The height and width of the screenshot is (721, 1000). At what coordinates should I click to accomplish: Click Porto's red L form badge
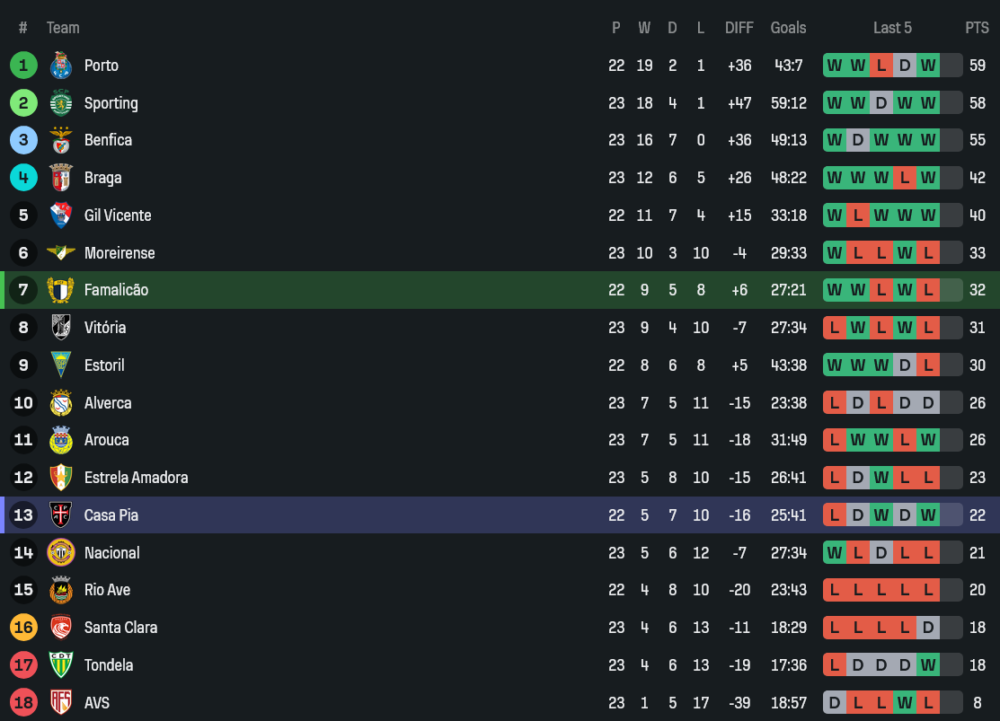[x=881, y=66]
